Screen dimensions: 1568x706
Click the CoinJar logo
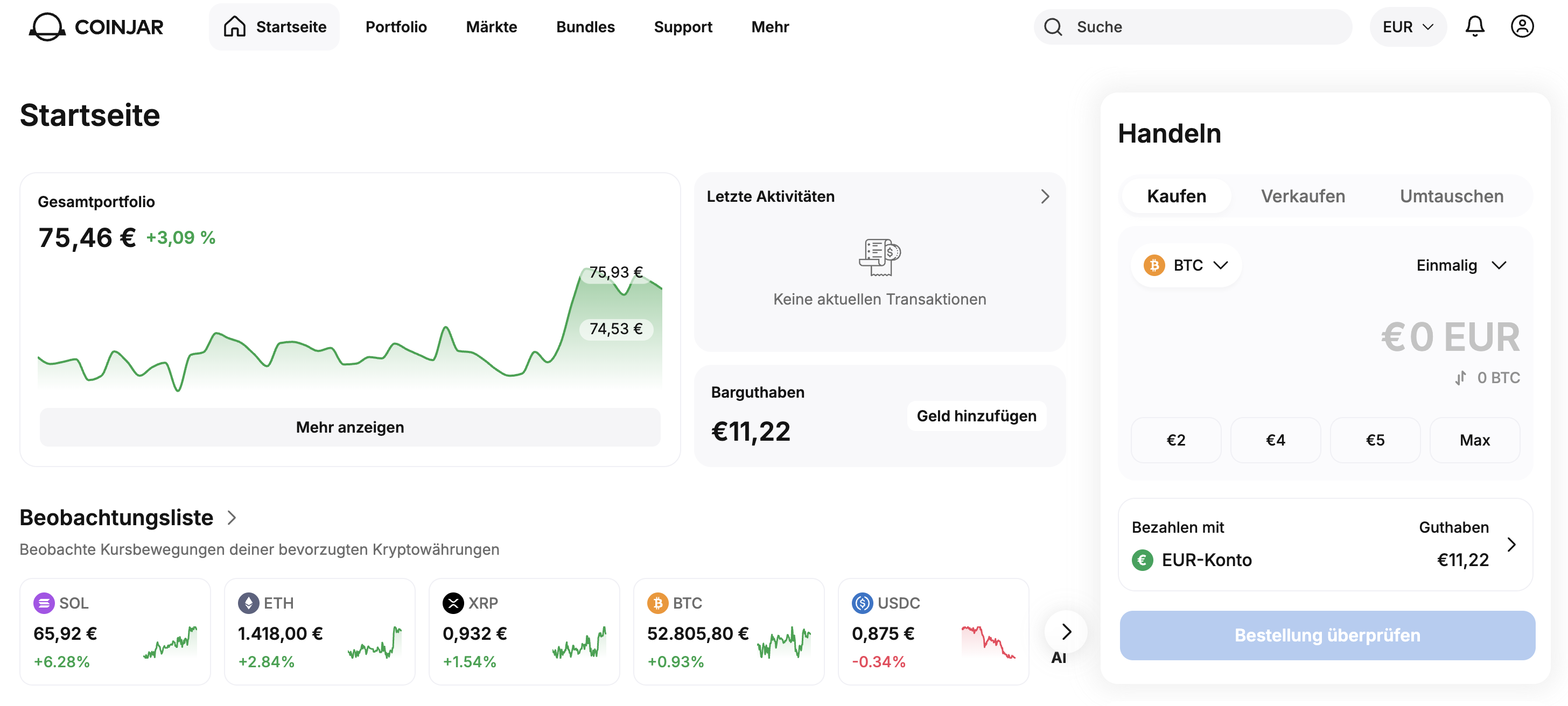(x=96, y=27)
